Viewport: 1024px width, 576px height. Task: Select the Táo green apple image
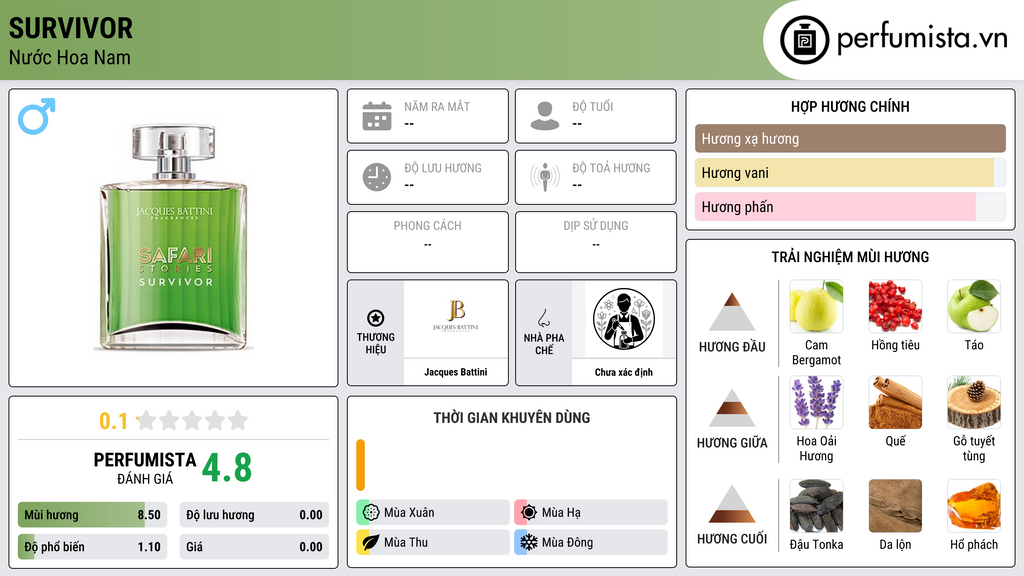pyautogui.click(x=974, y=306)
